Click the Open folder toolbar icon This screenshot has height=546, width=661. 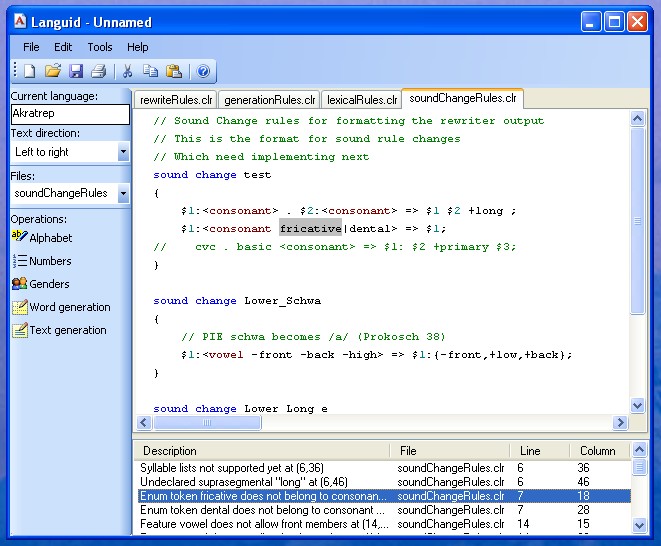coord(53,71)
